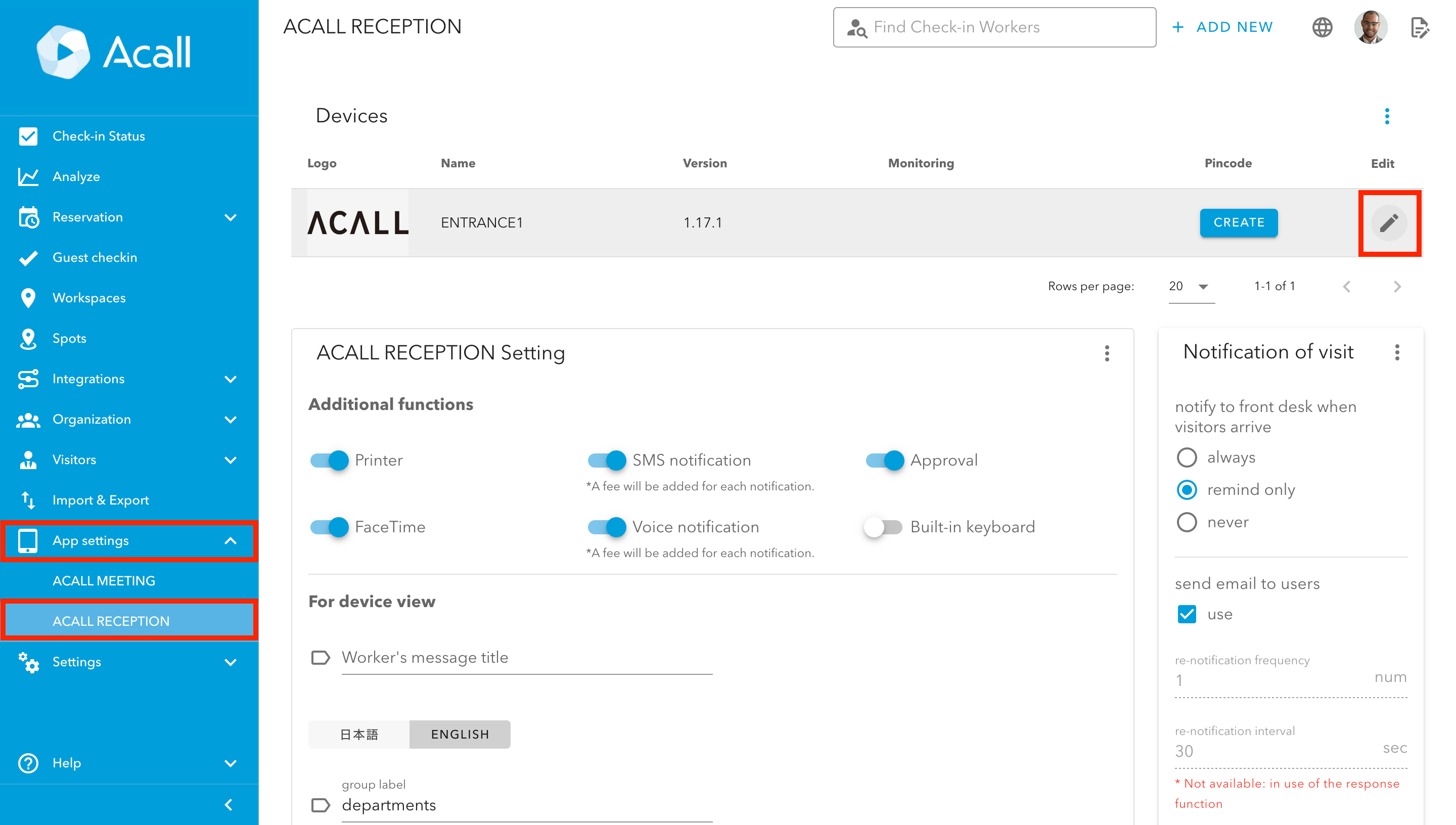Expand the Settings menu

click(x=230, y=662)
